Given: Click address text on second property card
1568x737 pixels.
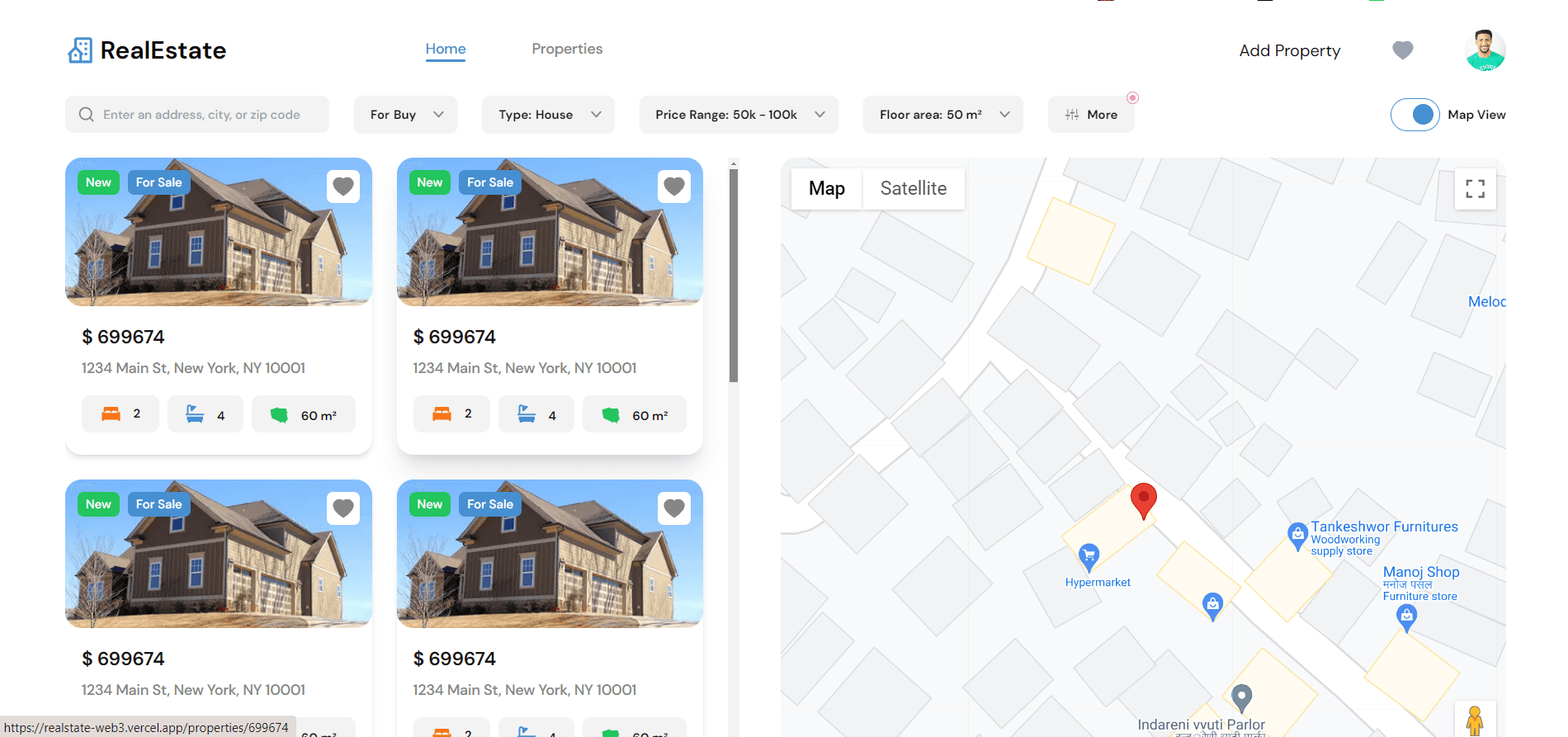Looking at the screenshot, I should pos(525,368).
